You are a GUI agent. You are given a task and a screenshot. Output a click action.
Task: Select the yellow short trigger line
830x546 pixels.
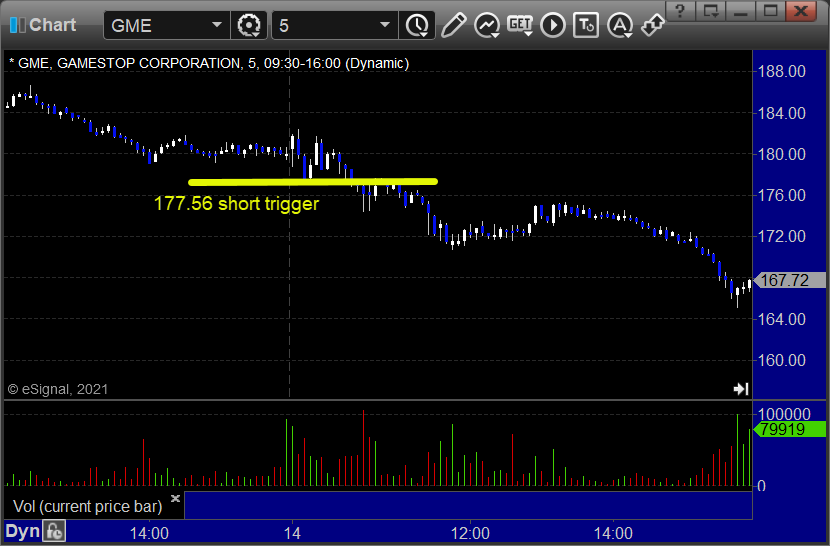pyautogui.click(x=313, y=182)
